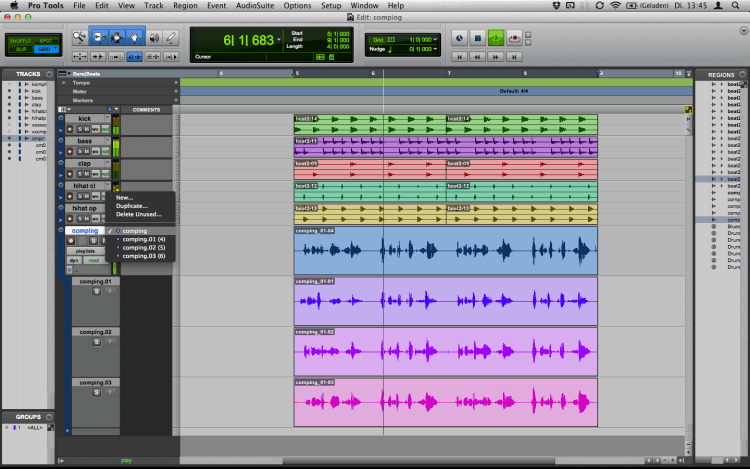750x469 pixels.
Task: Click the Wi-Fi icon in menu bar
Action: point(615,5)
